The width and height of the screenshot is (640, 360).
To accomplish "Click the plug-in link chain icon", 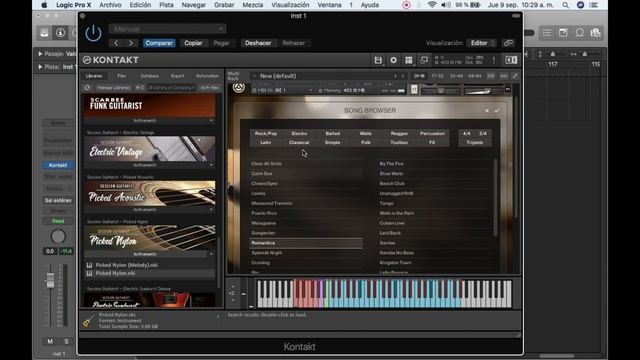I will pyautogui.click(x=508, y=43).
